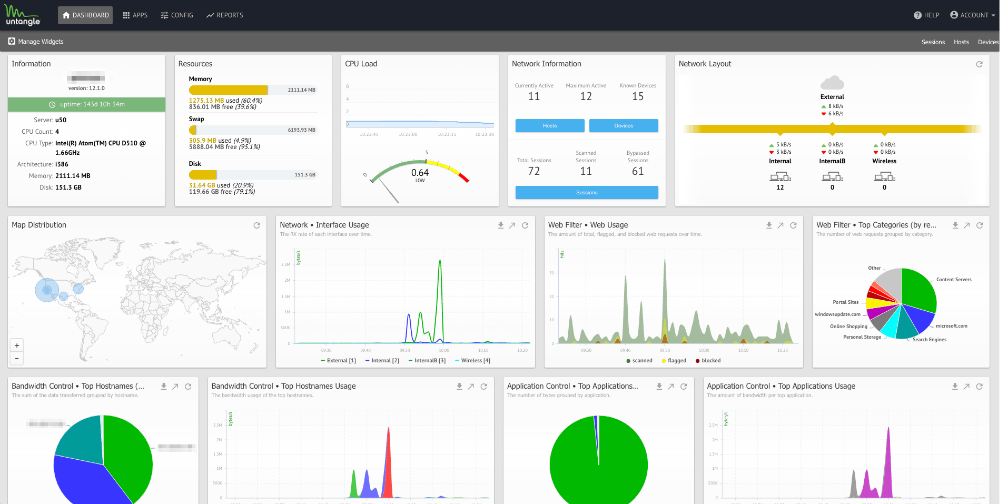Click the 'version: 12.1.0' text
Image resolution: width=1000 pixels, height=504 pixels.
click(x=87, y=88)
